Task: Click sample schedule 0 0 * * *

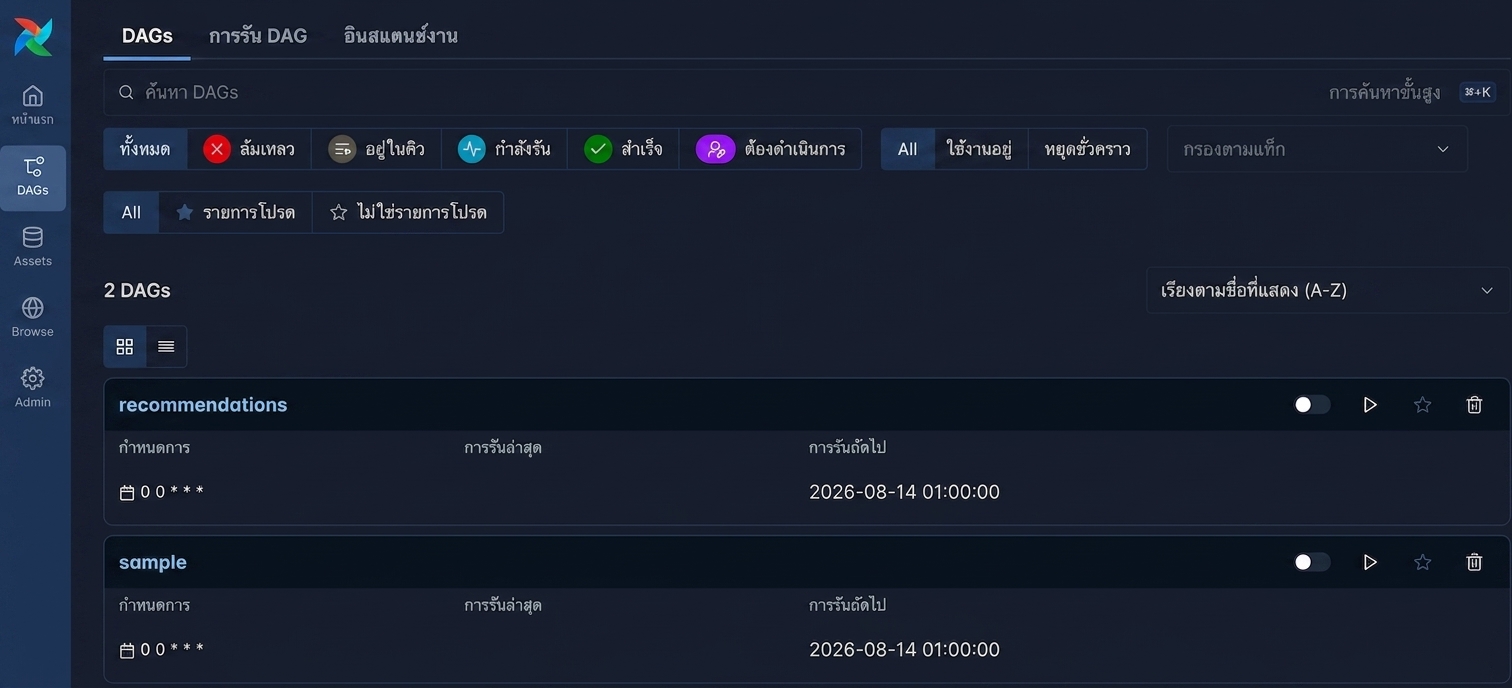Action: click(x=172, y=650)
